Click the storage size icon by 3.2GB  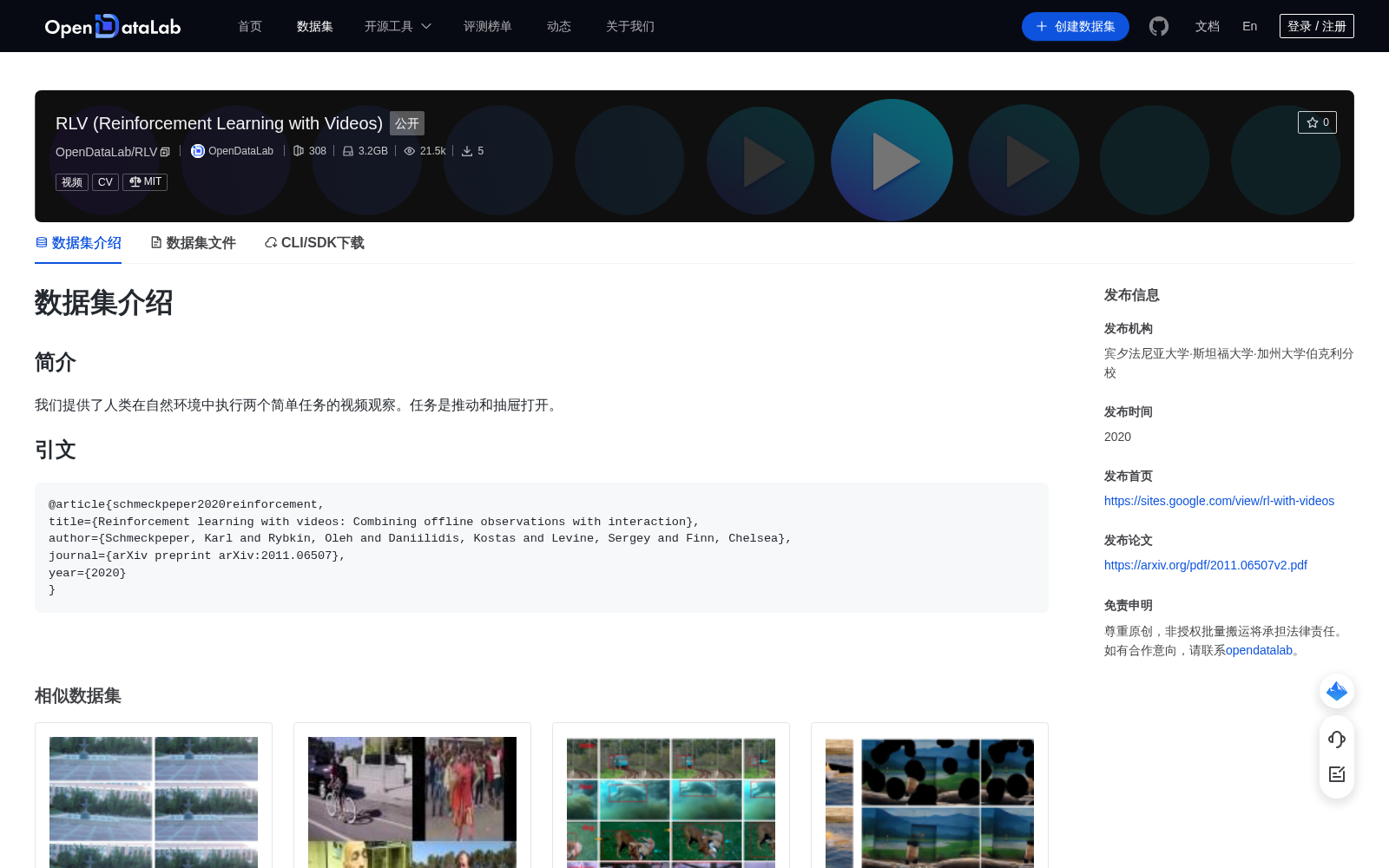coord(348,151)
